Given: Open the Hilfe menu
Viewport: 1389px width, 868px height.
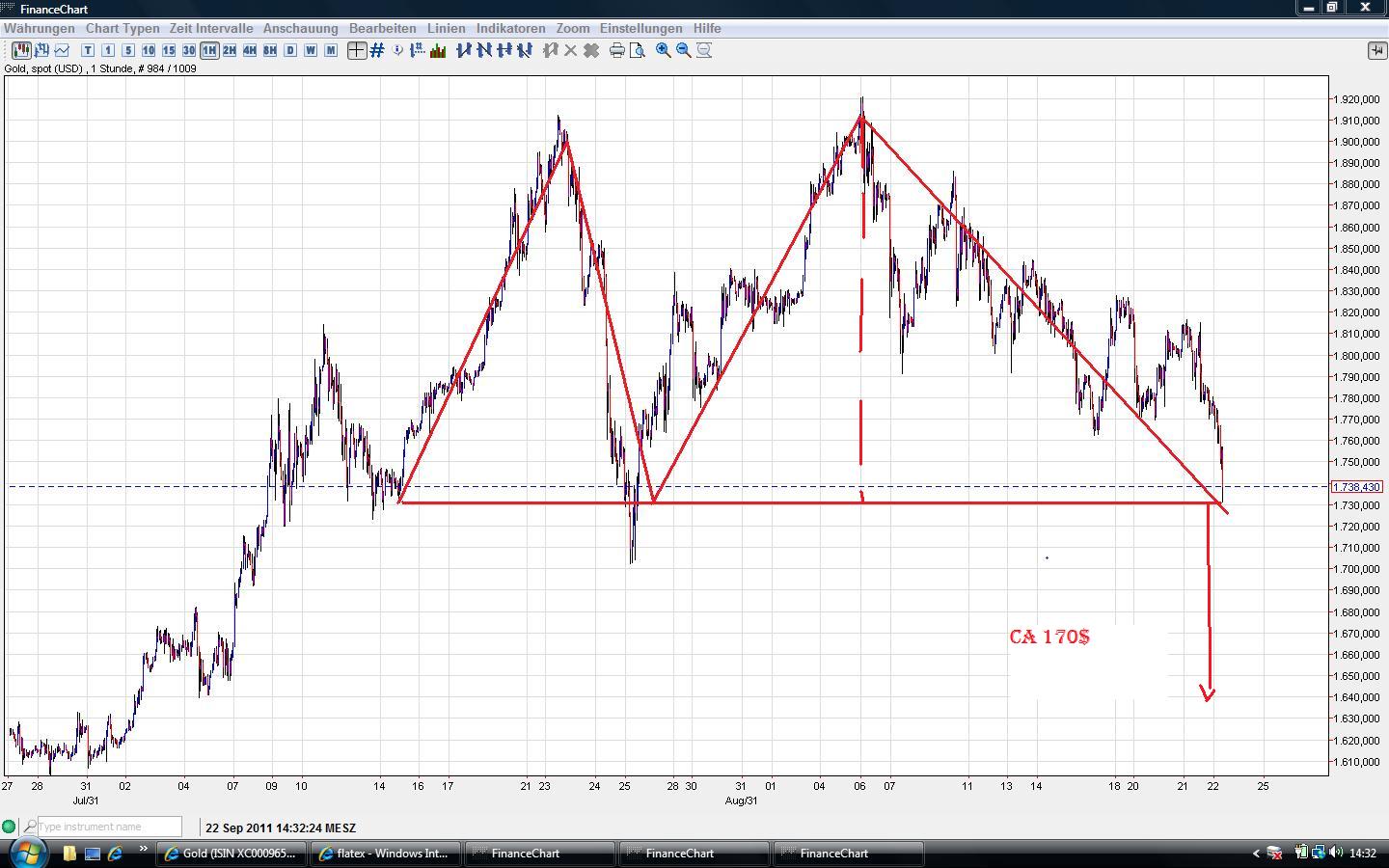Looking at the screenshot, I should [707, 28].
